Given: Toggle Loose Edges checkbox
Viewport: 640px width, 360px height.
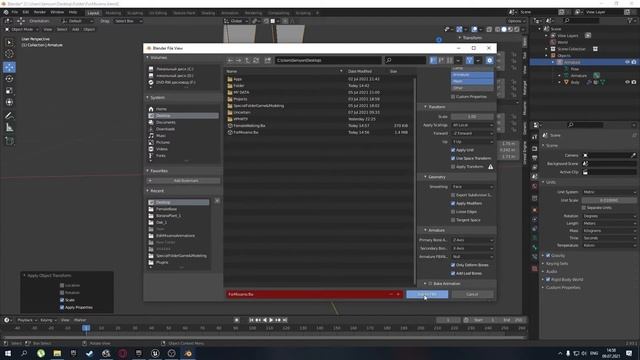Looking at the screenshot, I should click(x=453, y=212).
